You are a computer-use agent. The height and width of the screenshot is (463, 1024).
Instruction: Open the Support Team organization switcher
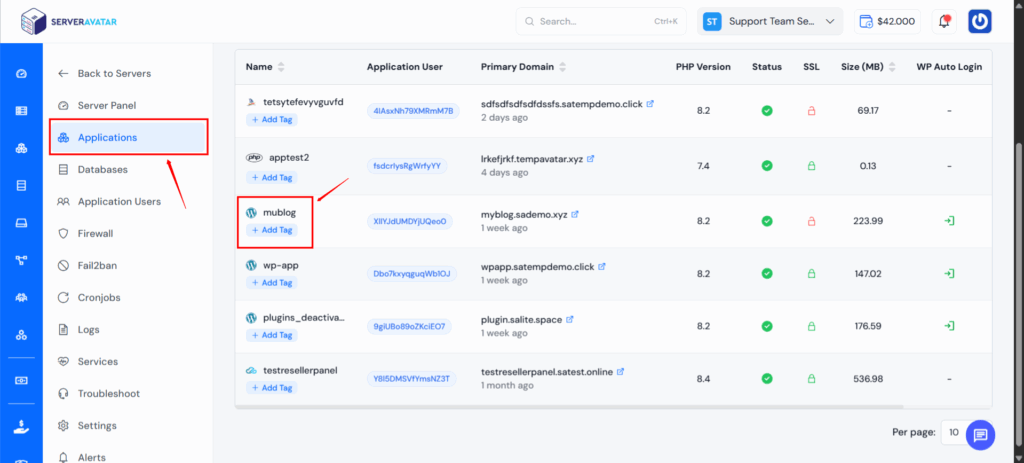click(x=770, y=21)
